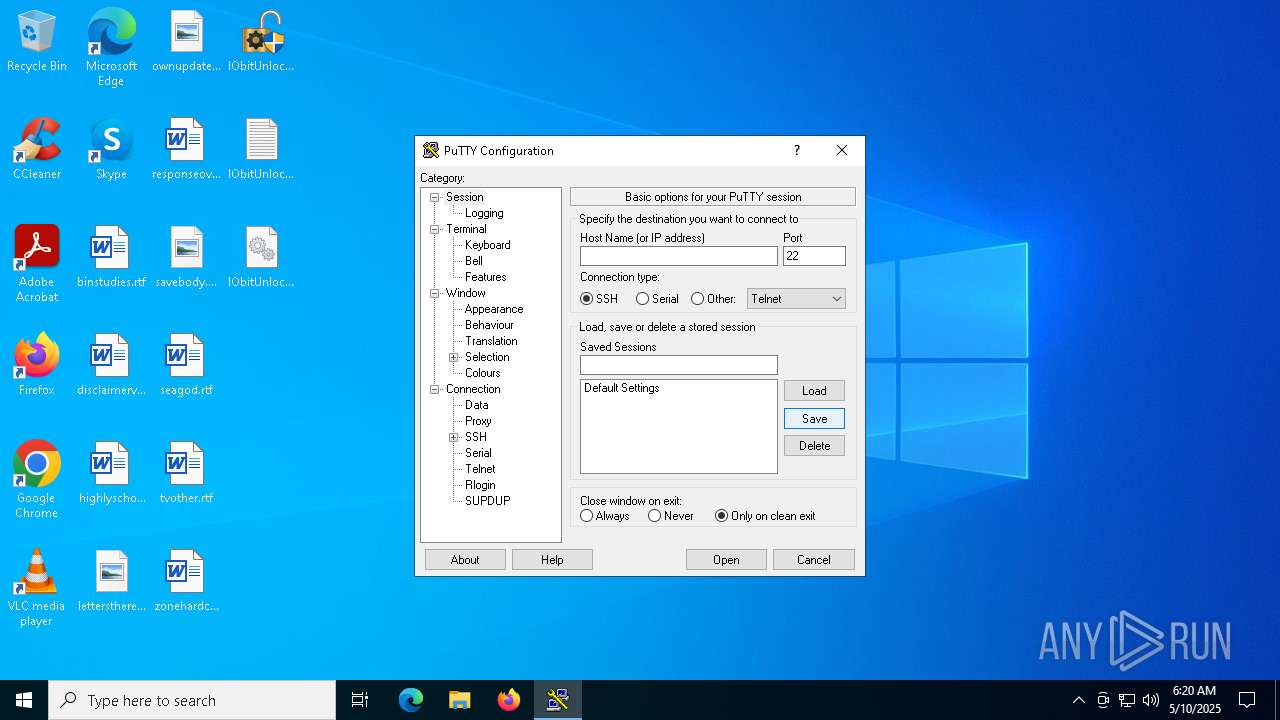1280x720 pixels.
Task: Select the highlyscho Word document icon
Action: pos(111,474)
